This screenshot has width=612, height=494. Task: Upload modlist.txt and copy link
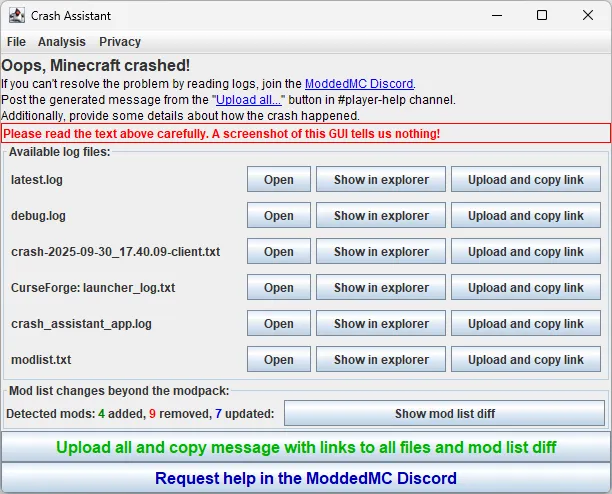click(525, 360)
